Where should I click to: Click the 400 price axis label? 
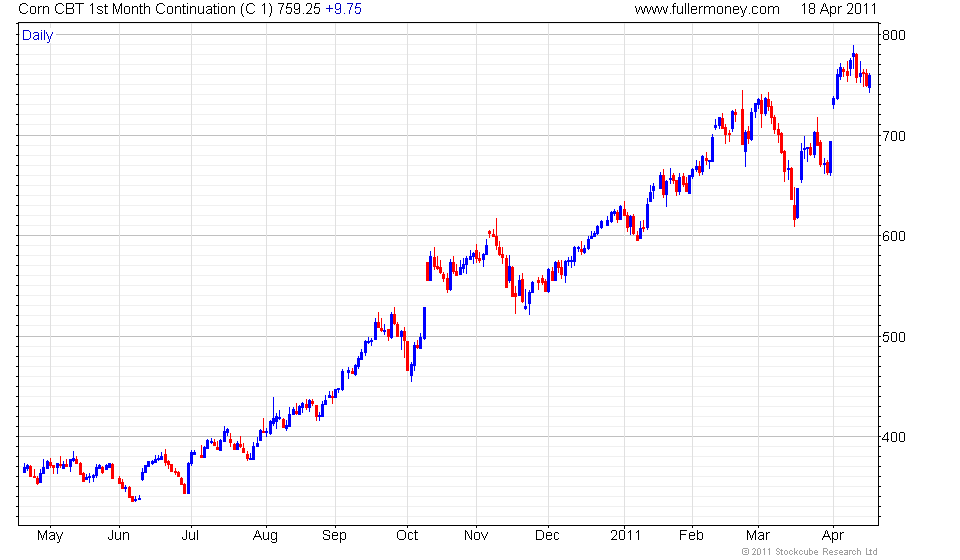(x=893, y=437)
